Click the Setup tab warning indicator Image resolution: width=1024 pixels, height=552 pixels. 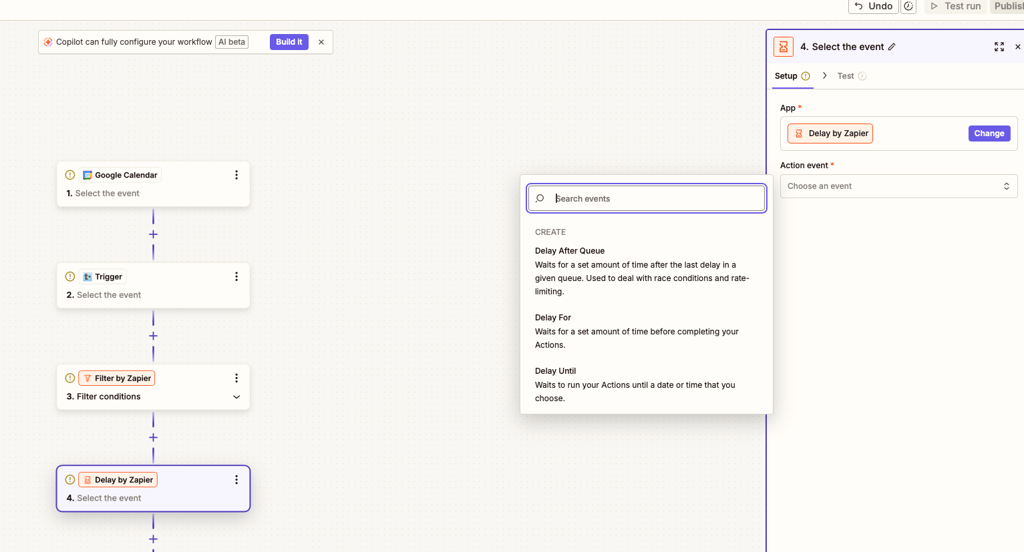click(805, 76)
